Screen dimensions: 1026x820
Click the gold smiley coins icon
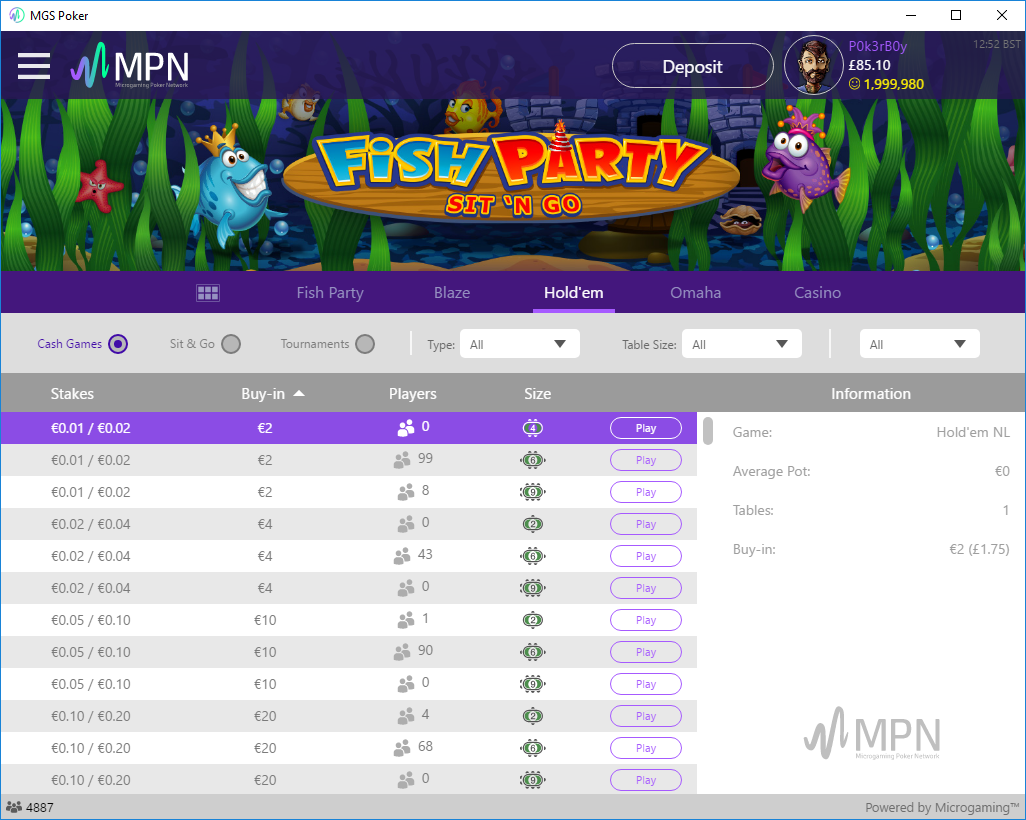pyautogui.click(x=854, y=84)
